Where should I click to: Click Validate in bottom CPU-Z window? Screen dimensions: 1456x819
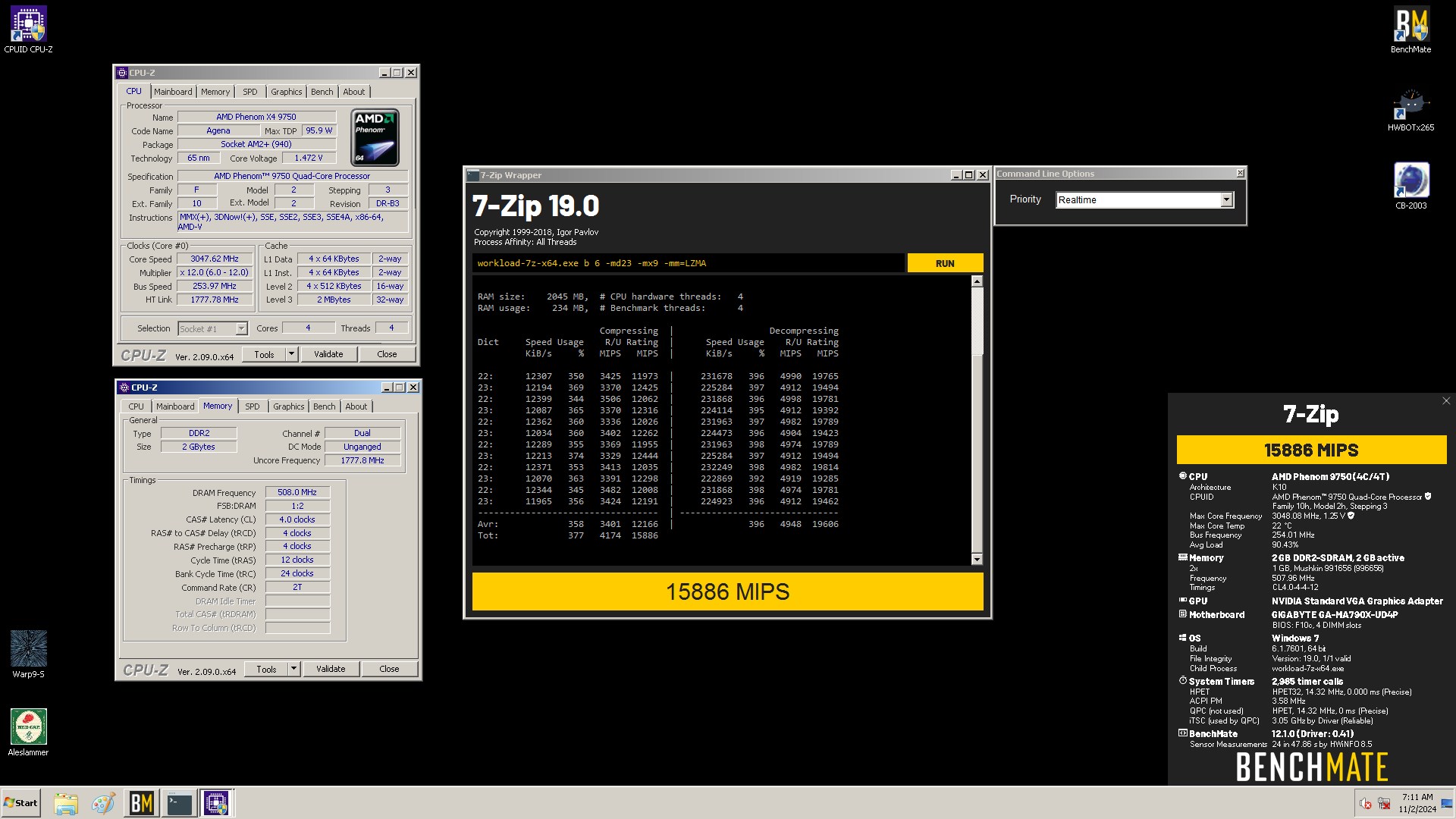click(x=331, y=669)
